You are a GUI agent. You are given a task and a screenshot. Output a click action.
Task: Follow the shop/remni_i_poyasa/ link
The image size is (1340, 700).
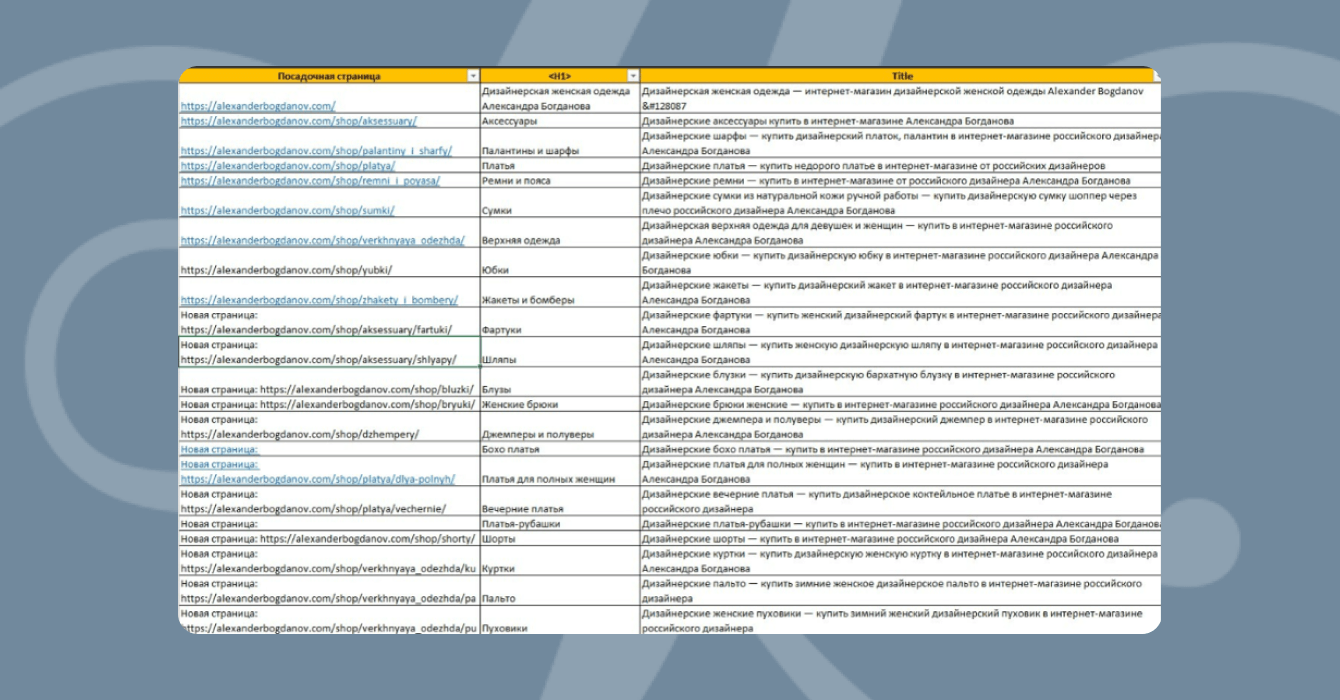(310, 181)
